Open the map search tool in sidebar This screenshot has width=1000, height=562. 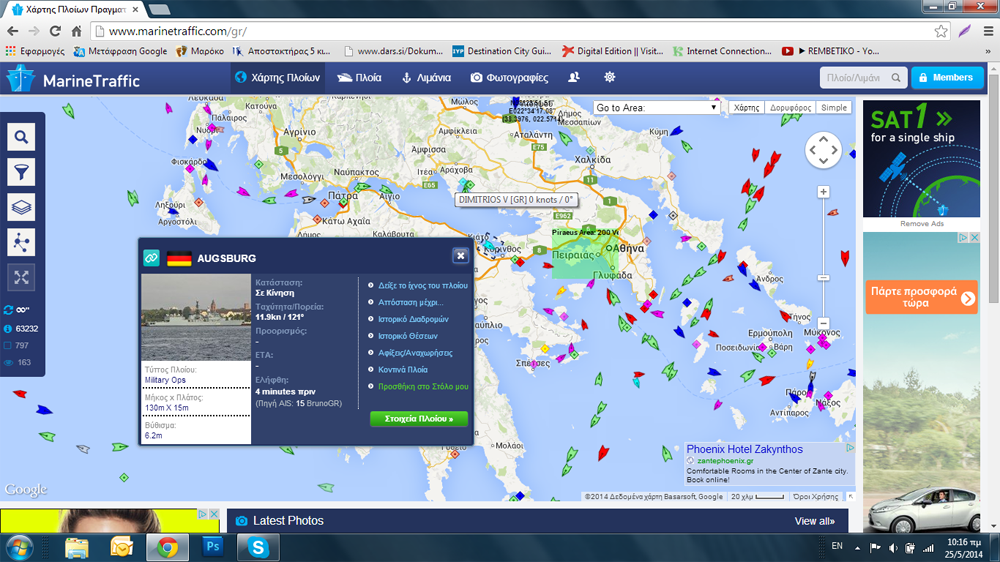pyautogui.click(x=21, y=137)
